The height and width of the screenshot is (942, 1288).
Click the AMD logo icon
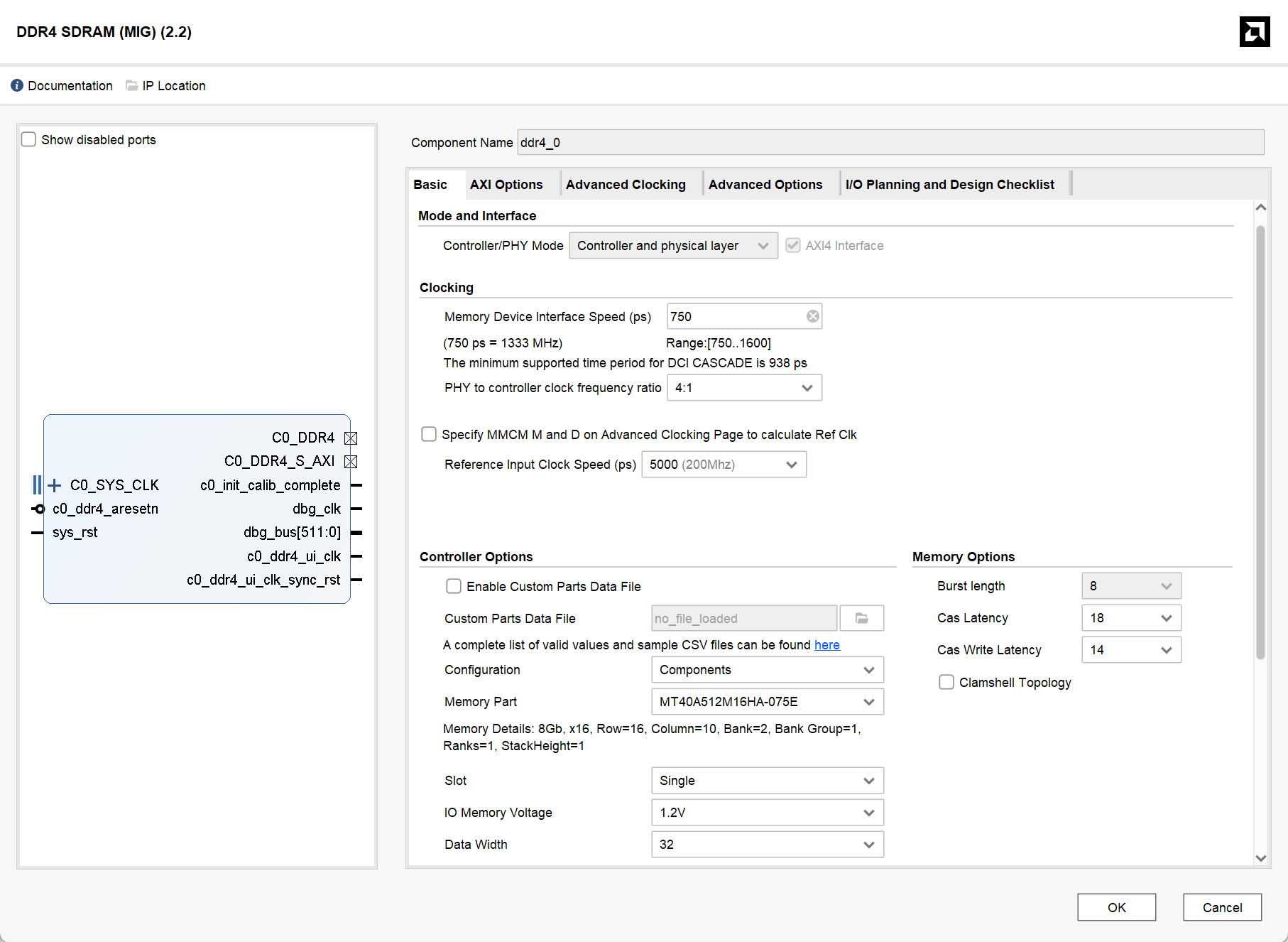1254,32
